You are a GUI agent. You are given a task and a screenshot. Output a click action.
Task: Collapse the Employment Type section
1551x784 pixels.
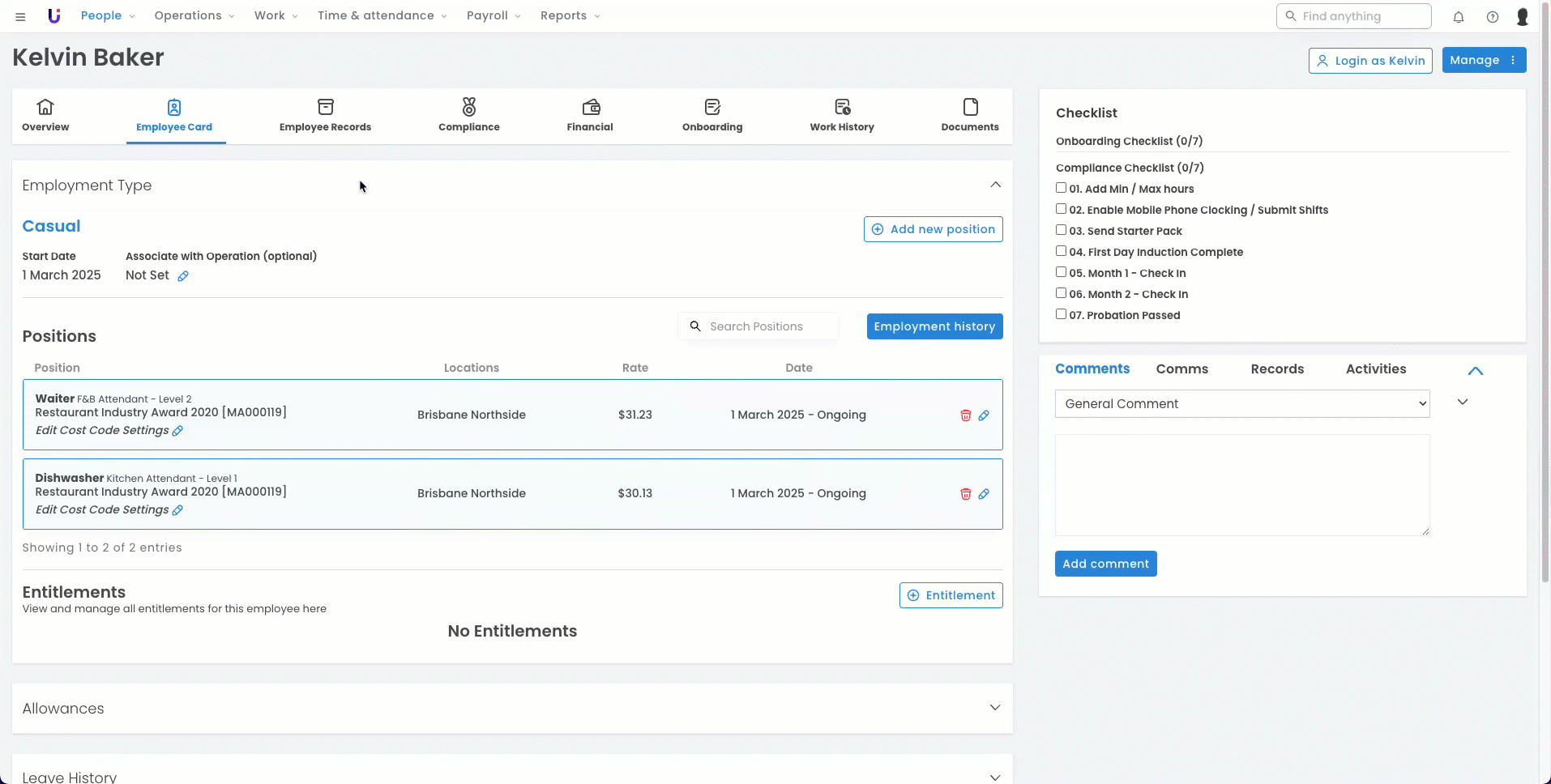click(995, 185)
